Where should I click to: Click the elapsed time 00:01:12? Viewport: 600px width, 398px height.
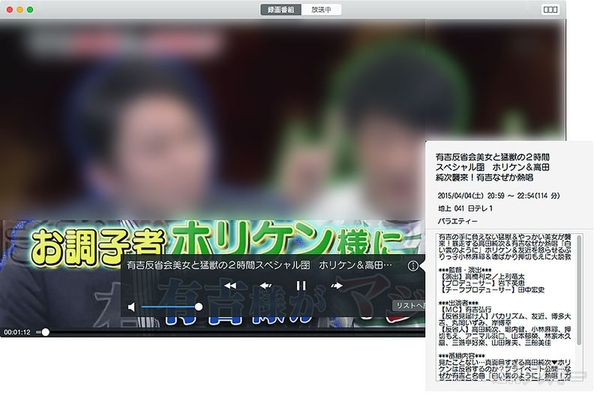pos(17,332)
